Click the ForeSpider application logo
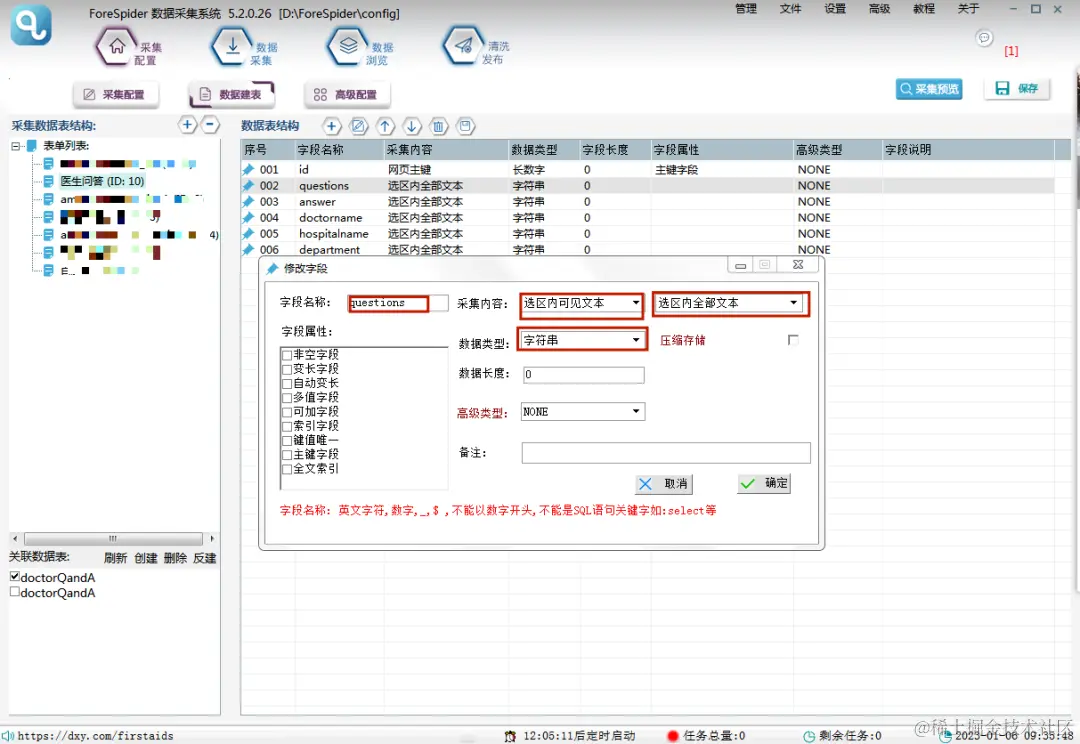This screenshot has height=744, width=1080. [x=31, y=25]
